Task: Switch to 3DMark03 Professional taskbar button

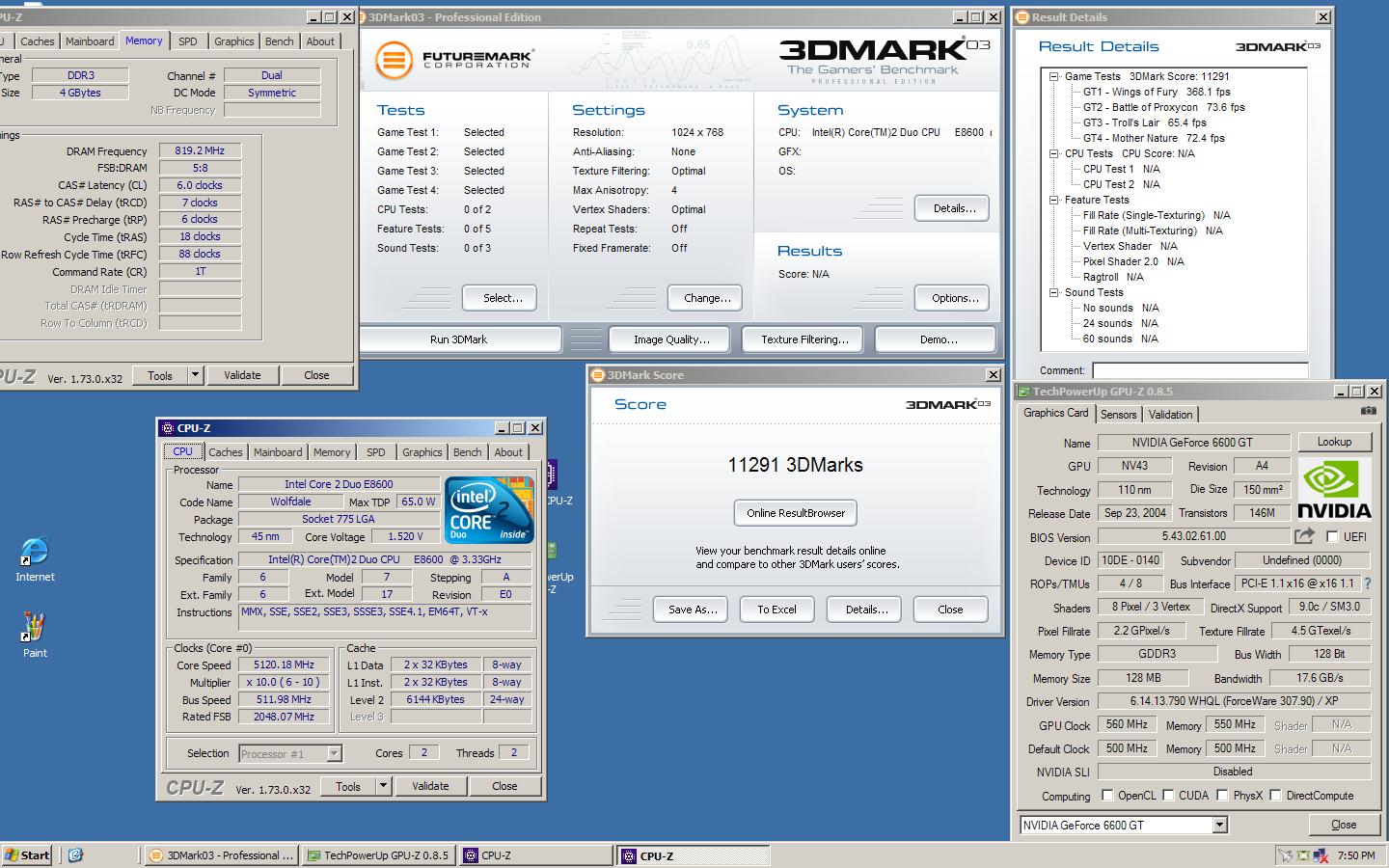Action: click(221, 854)
